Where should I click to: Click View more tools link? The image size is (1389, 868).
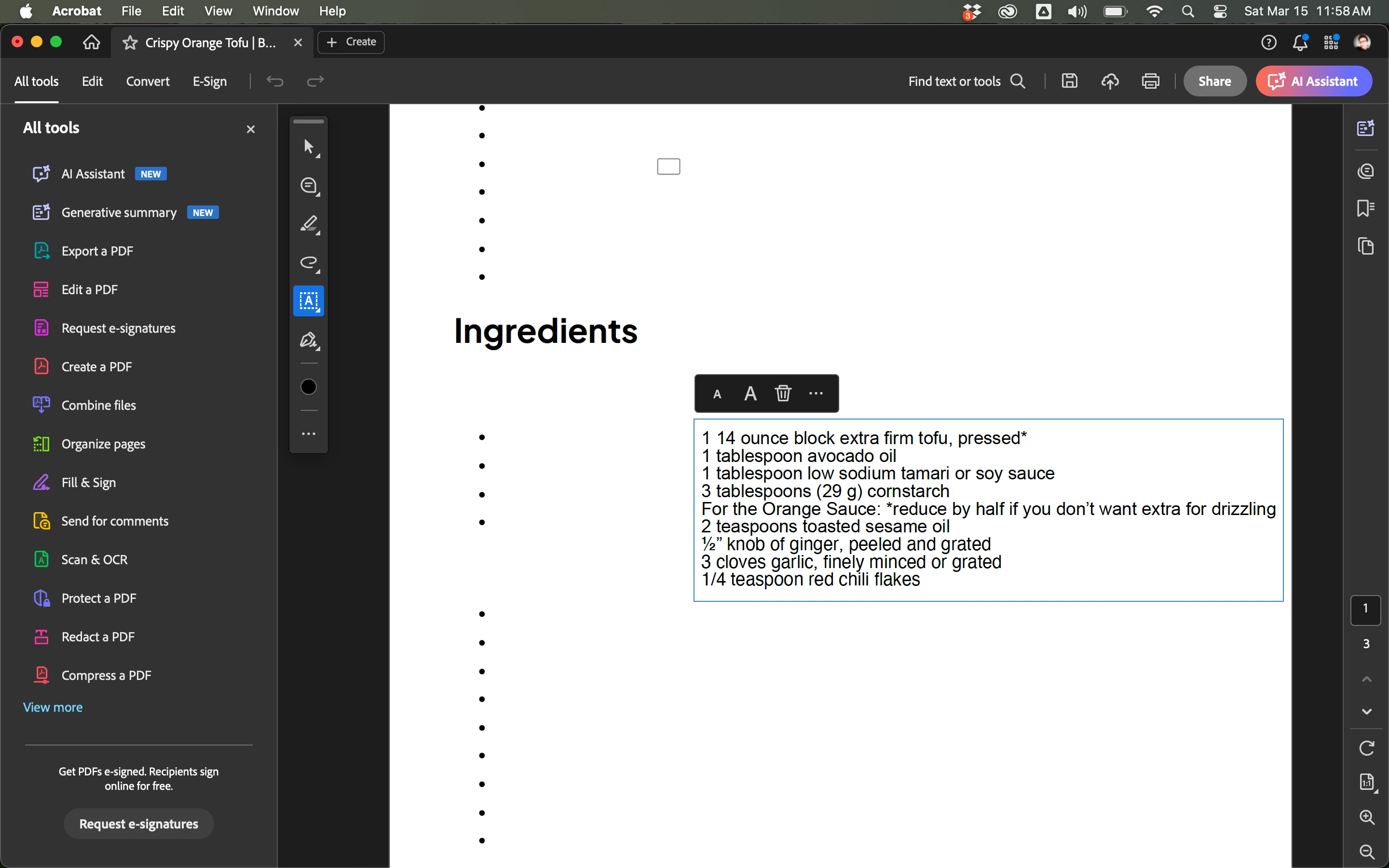point(53,707)
